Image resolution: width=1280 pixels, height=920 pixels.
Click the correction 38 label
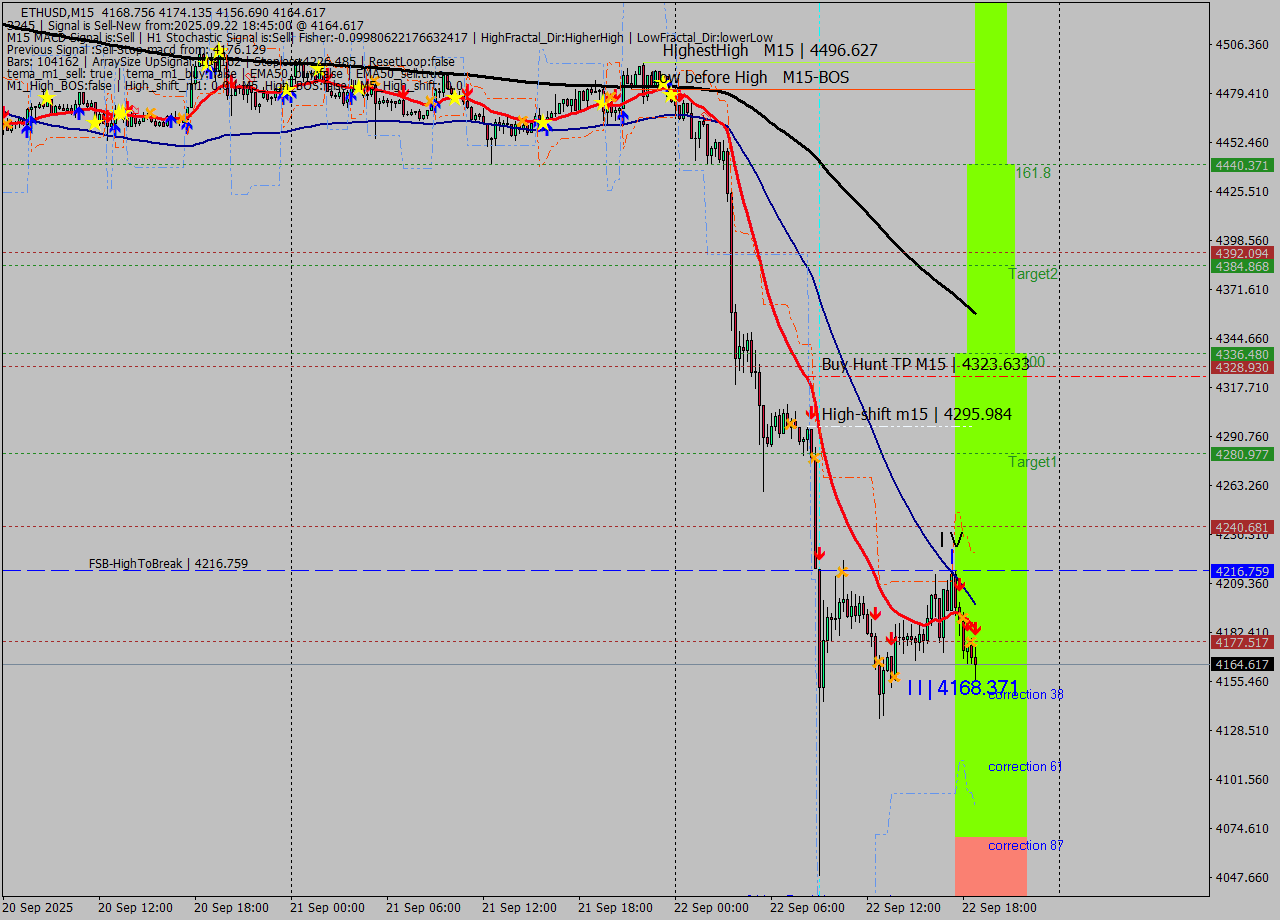point(1025,695)
